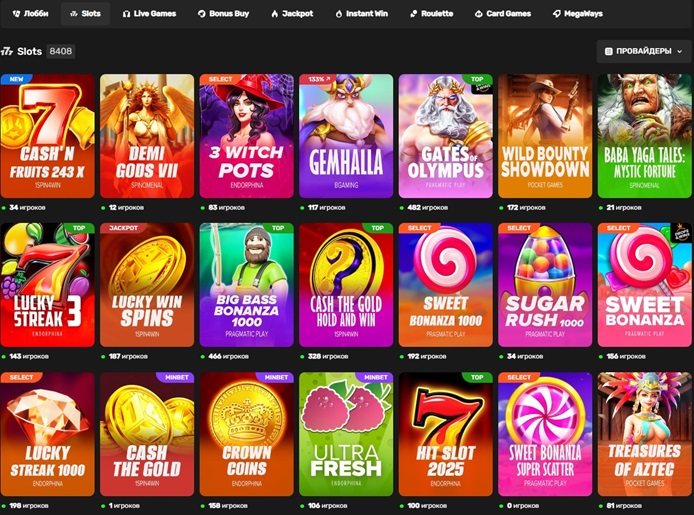The width and height of the screenshot is (694, 515).
Task: Open the Gemhalla game tile
Action: point(346,136)
